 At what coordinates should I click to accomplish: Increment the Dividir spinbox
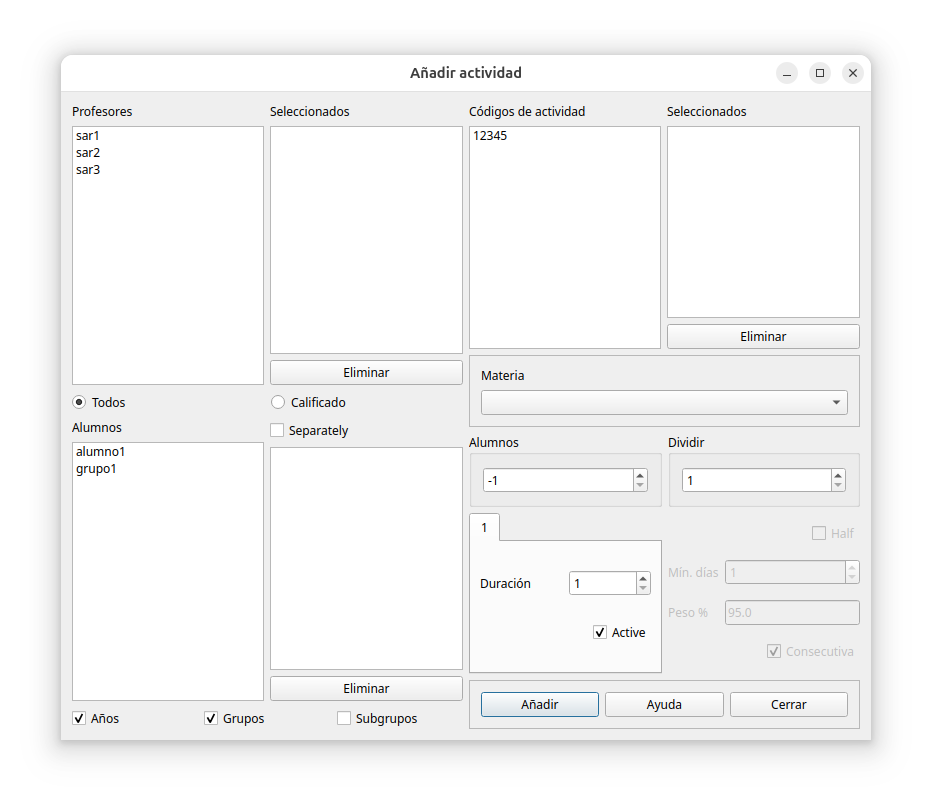coord(838,475)
